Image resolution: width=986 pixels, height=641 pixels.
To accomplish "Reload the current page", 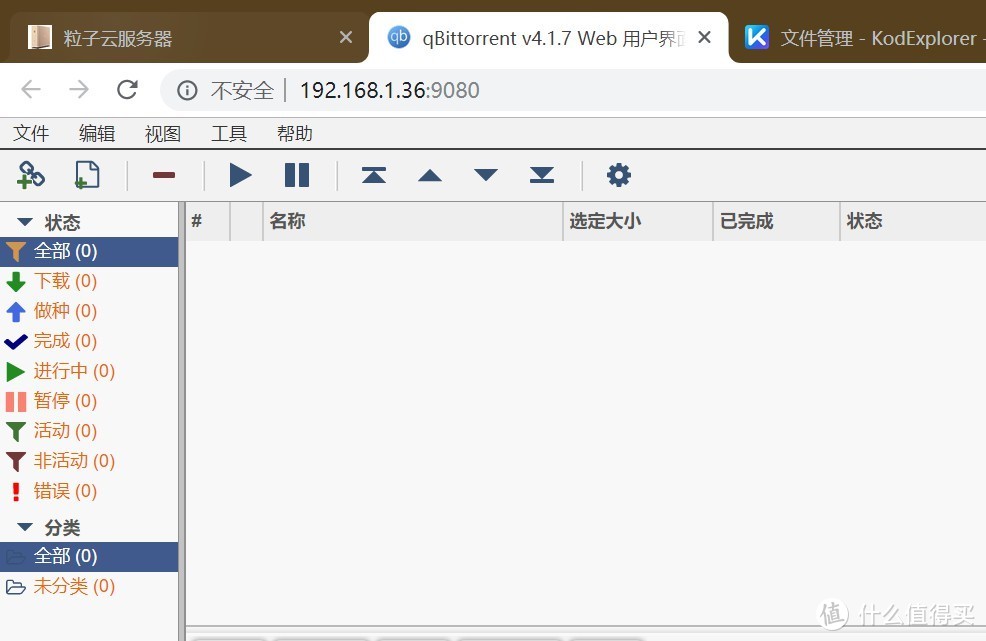I will (x=127, y=90).
